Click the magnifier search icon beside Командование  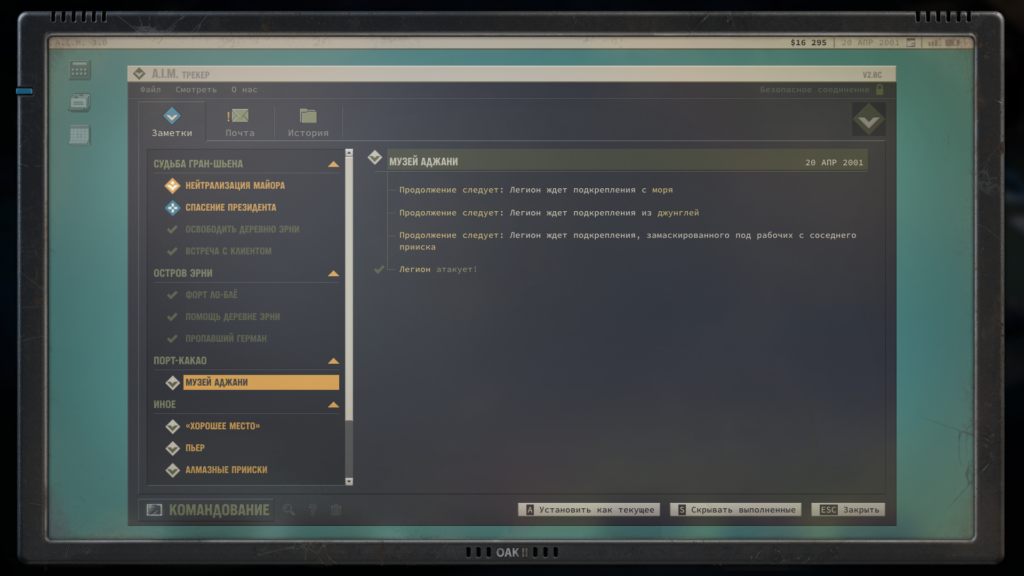(x=289, y=510)
